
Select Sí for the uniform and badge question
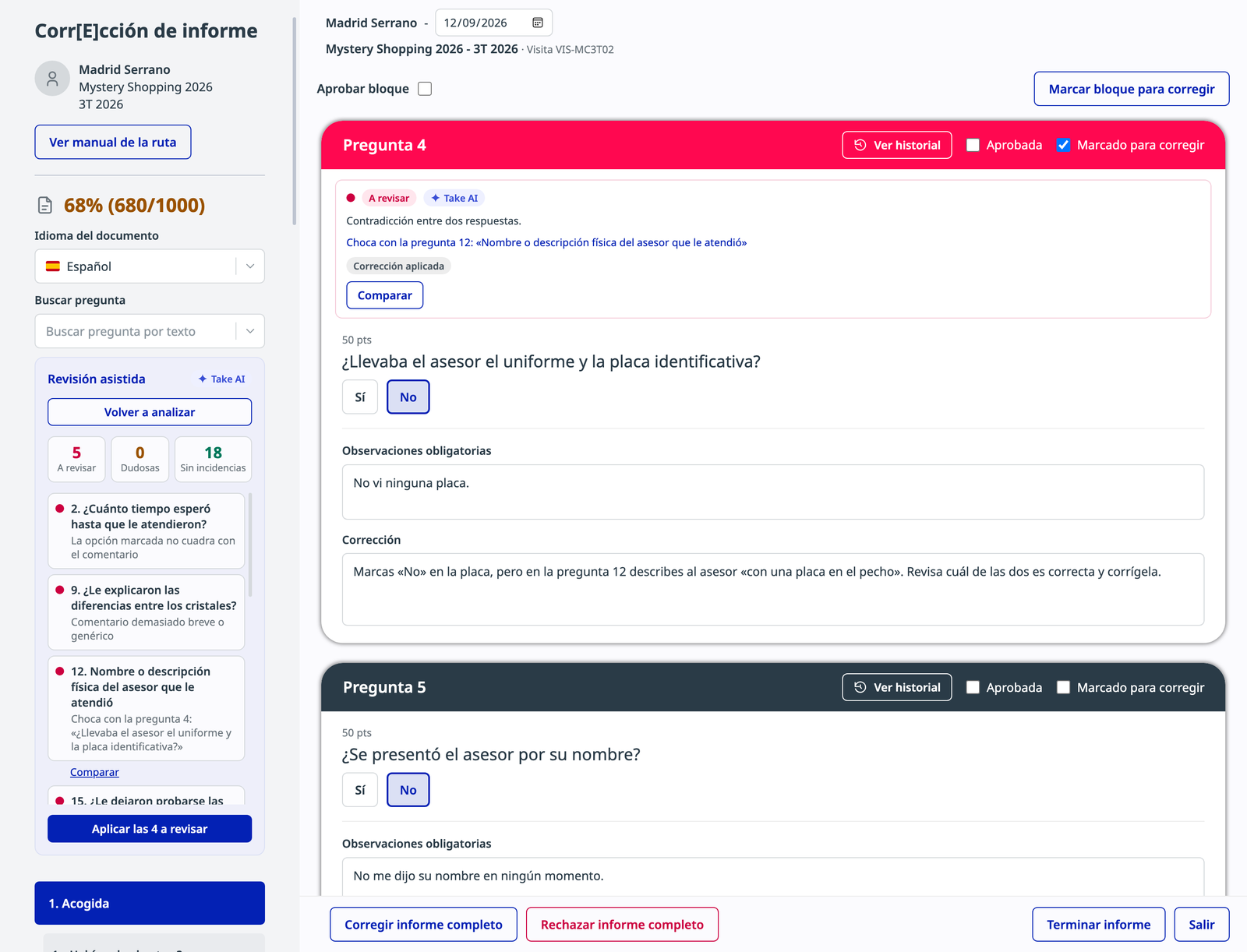tap(360, 397)
